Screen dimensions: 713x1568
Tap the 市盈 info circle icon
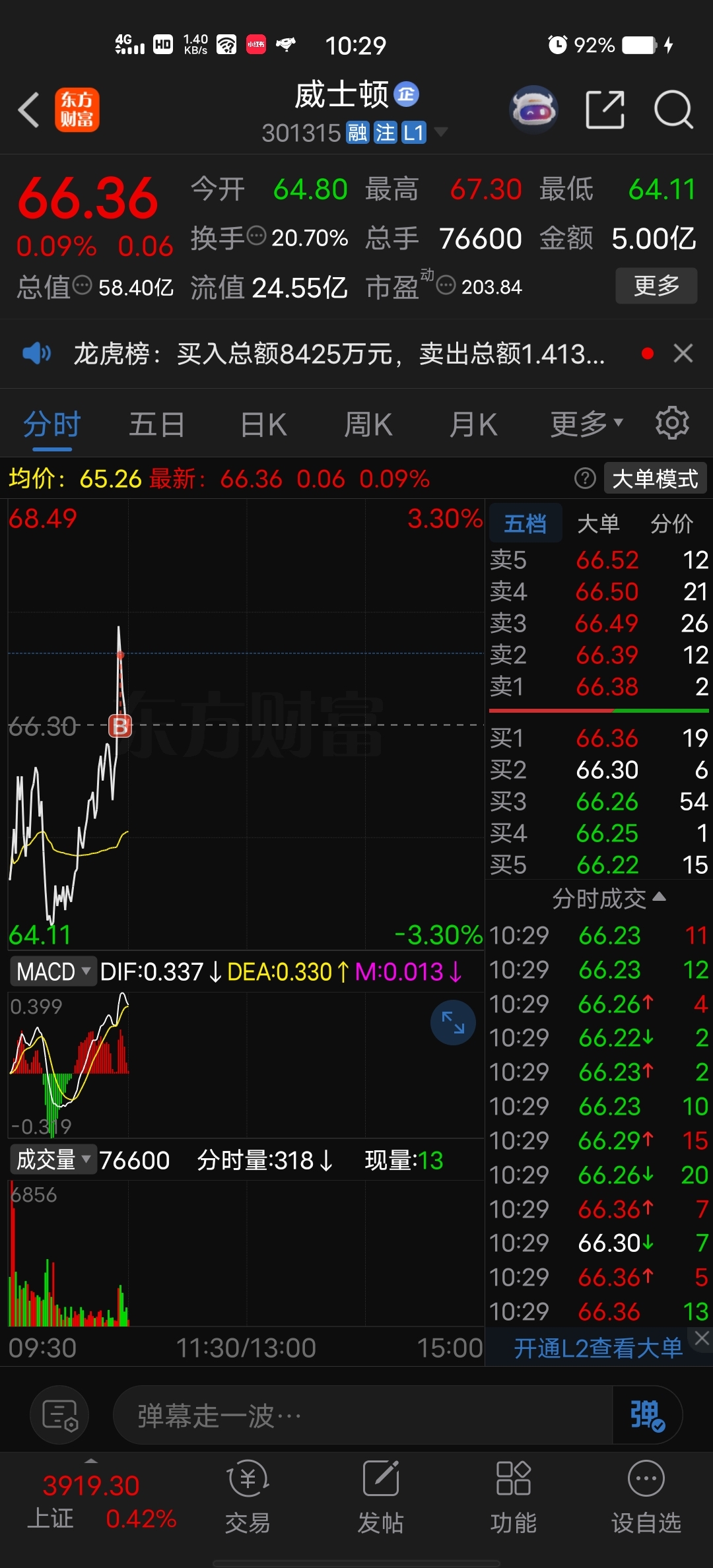pos(446,286)
